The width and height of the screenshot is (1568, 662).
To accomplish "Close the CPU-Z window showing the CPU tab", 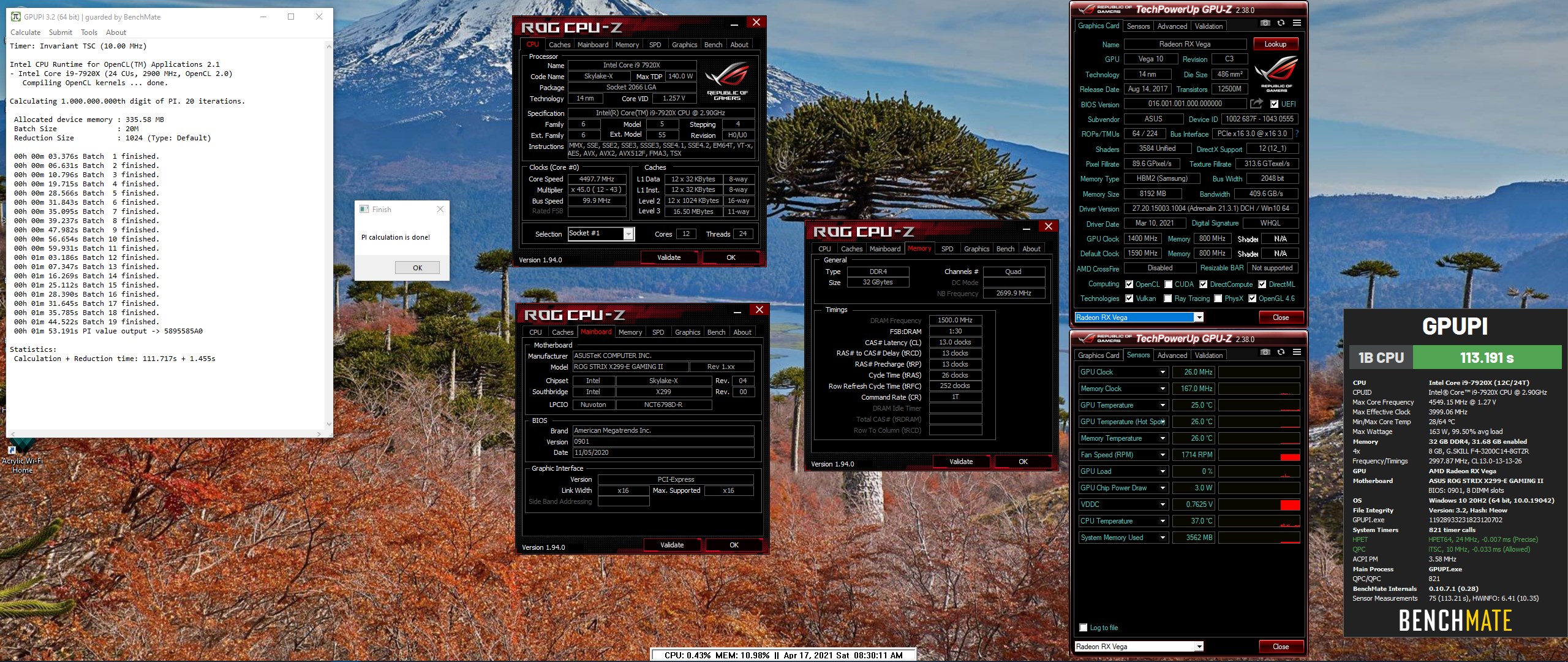I will pos(756,23).
